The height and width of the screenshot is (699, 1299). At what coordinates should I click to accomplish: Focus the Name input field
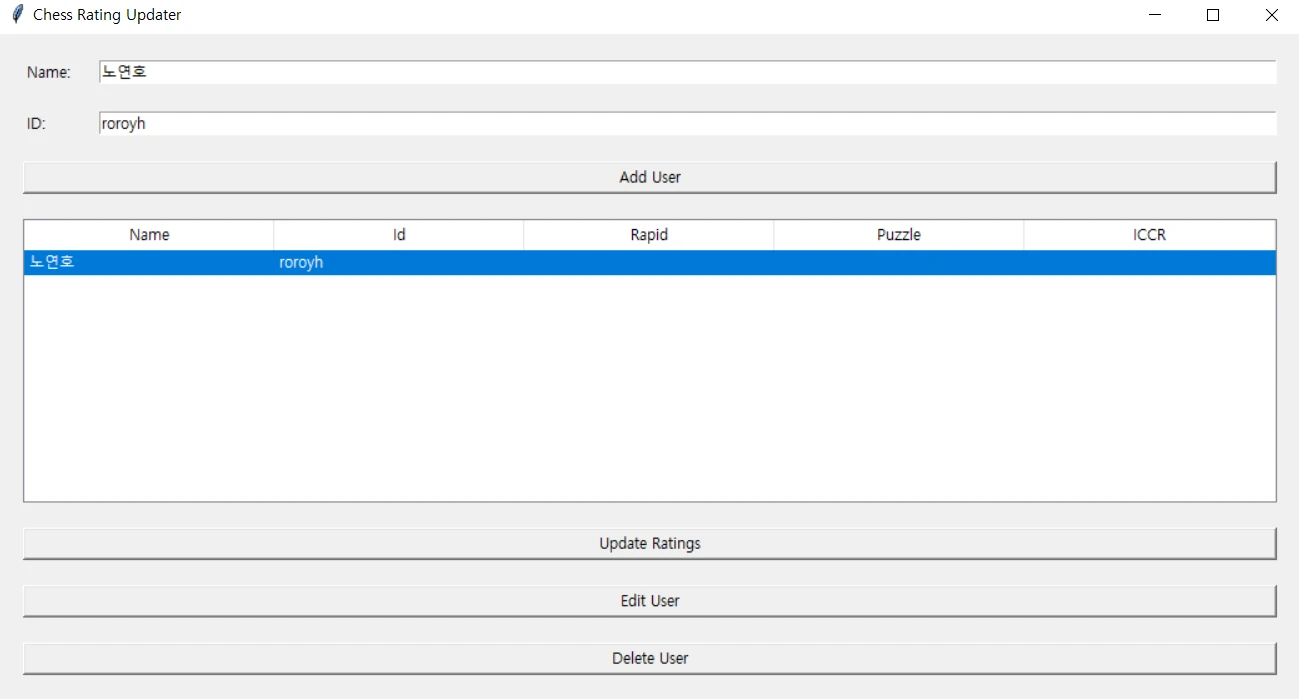(x=687, y=72)
